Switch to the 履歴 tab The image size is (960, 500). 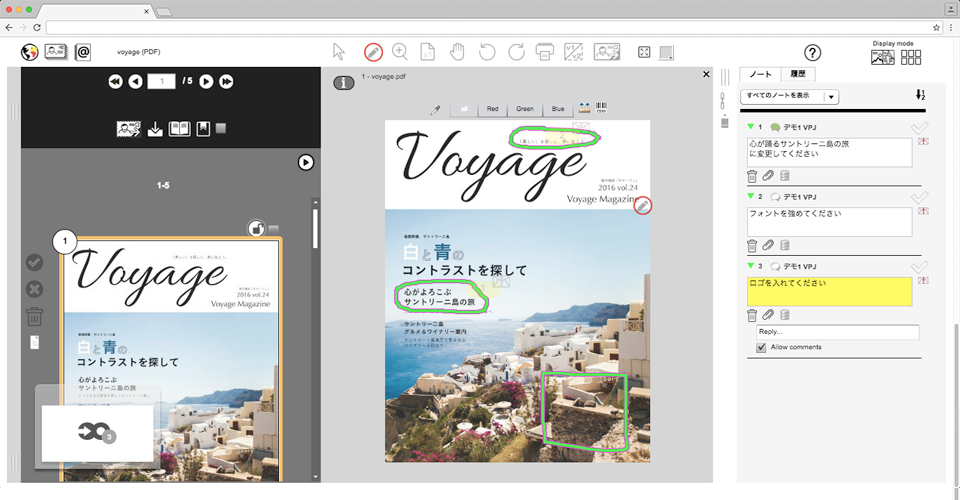pyautogui.click(x=798, y=74)
